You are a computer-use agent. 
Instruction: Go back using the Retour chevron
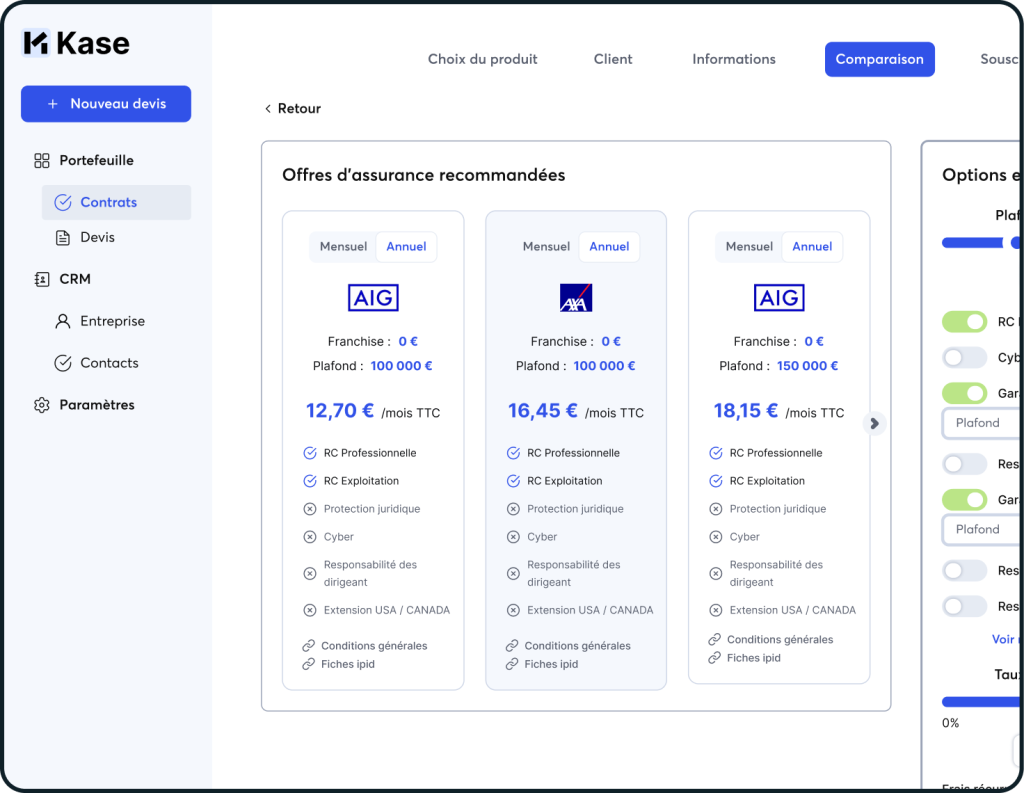[268, 109]
